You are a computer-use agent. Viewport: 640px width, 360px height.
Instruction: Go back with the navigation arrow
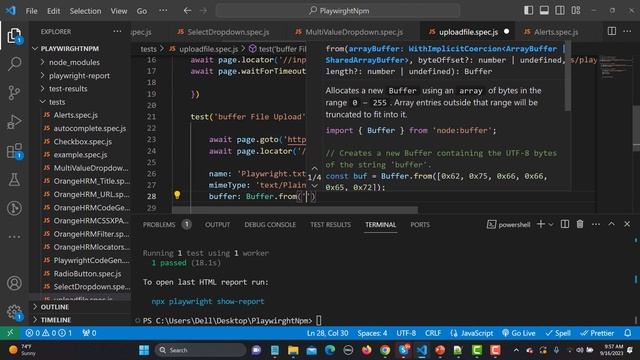tap(187, 11)
